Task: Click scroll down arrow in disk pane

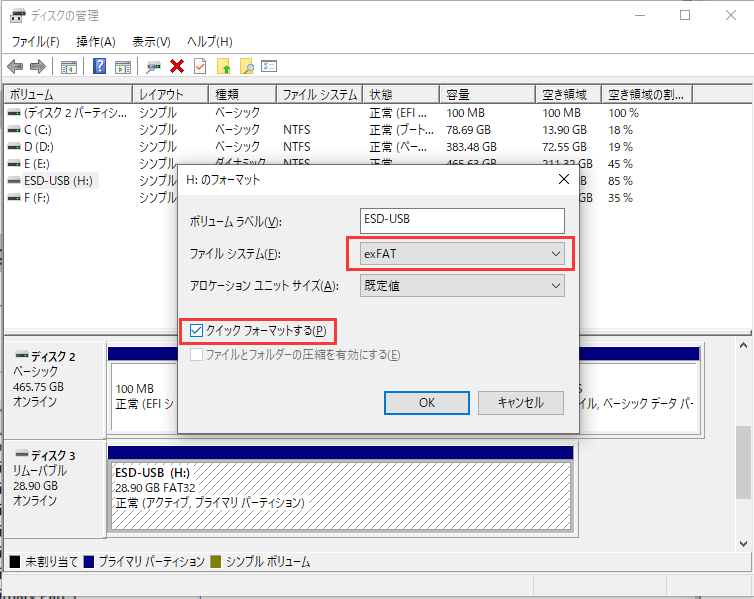Action: [x=743, y=543]
